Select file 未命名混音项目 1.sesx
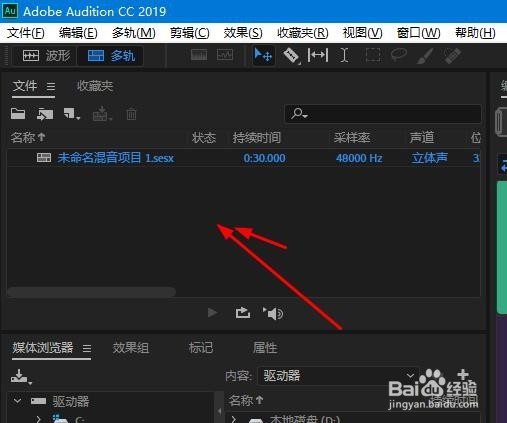 (115, 158)
